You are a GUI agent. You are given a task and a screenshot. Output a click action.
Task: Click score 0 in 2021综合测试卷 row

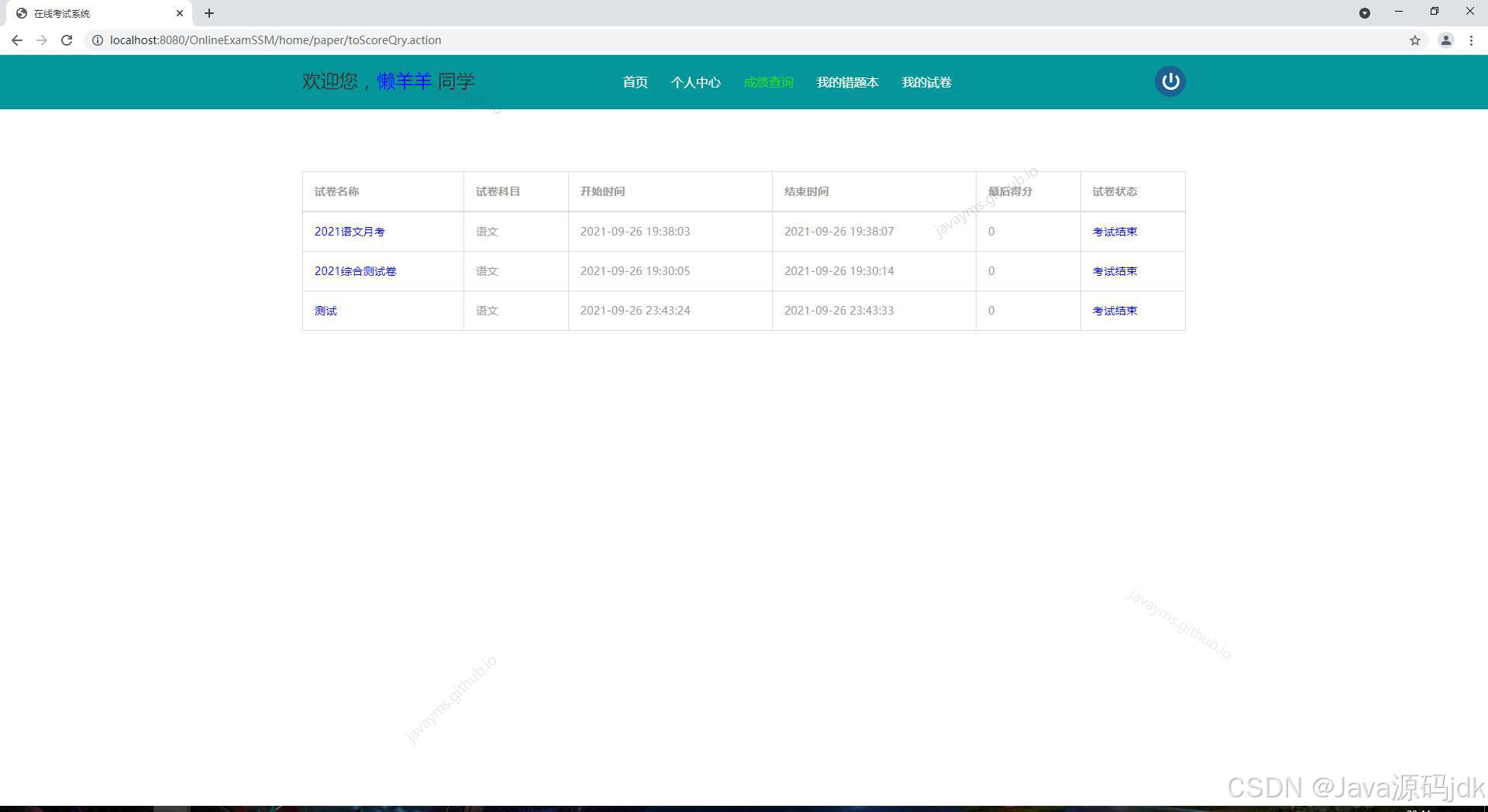(x=991, y=271)
